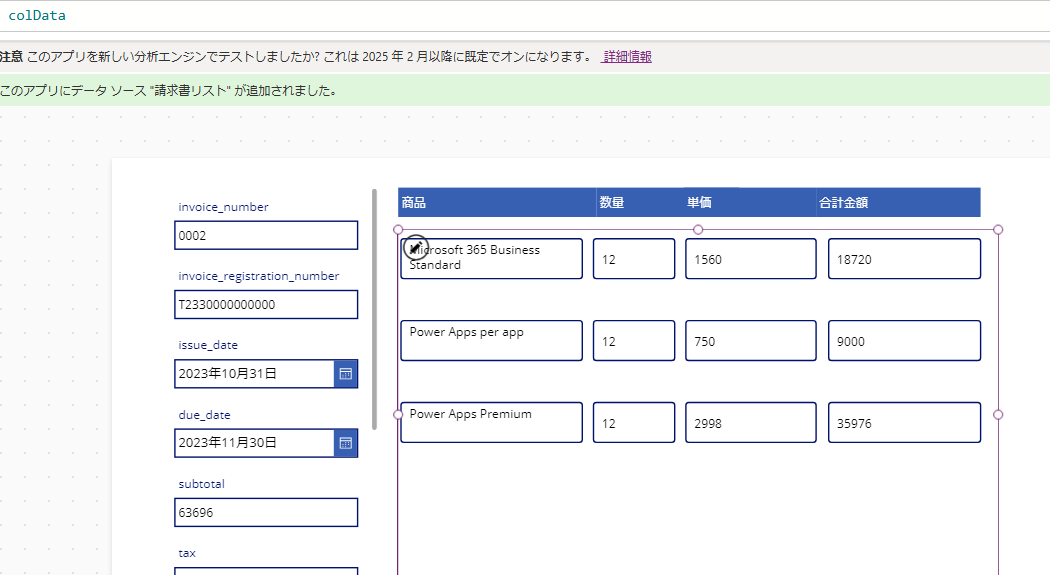1050x575 pixels.
Task: Select total amount 18720 field
Action: pos(904,258)
